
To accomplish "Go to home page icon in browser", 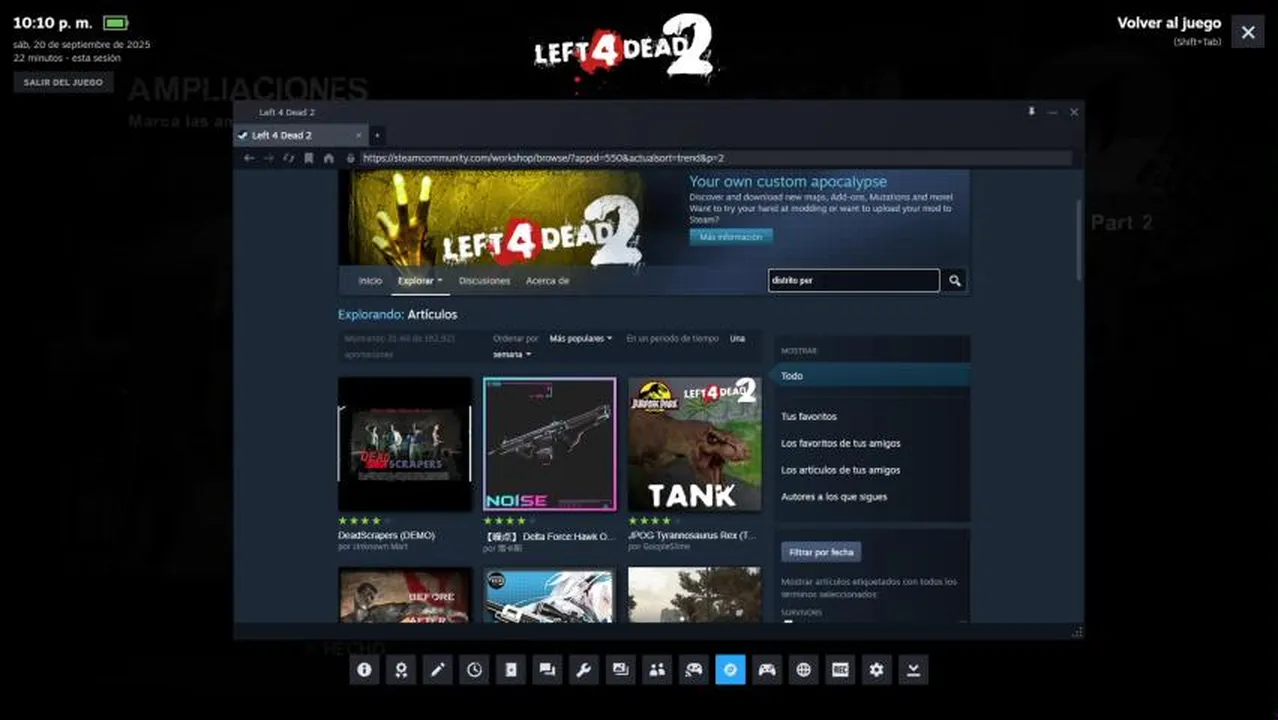I will click(x=328, y=158).
